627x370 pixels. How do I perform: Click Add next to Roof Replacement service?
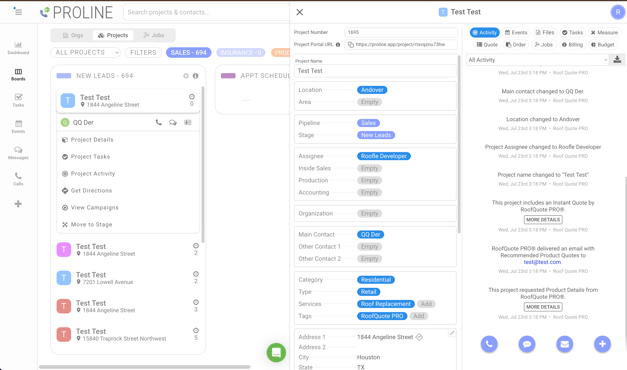coord(426,304)
